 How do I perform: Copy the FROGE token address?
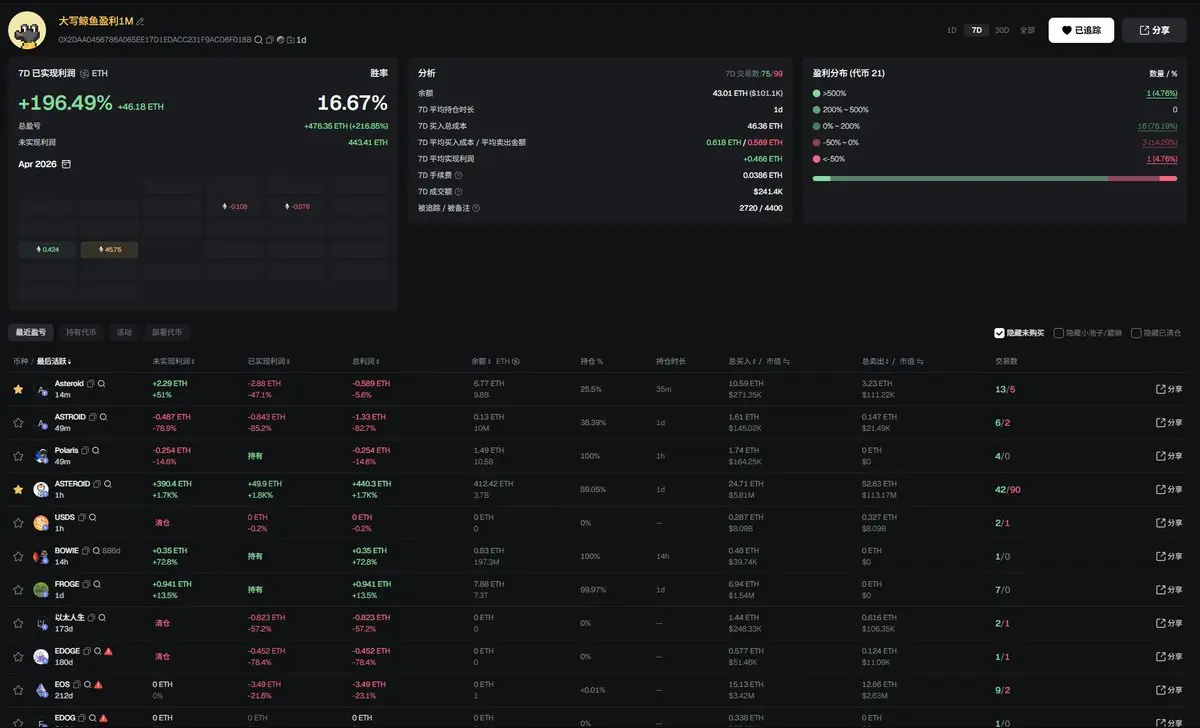point(86,584)
